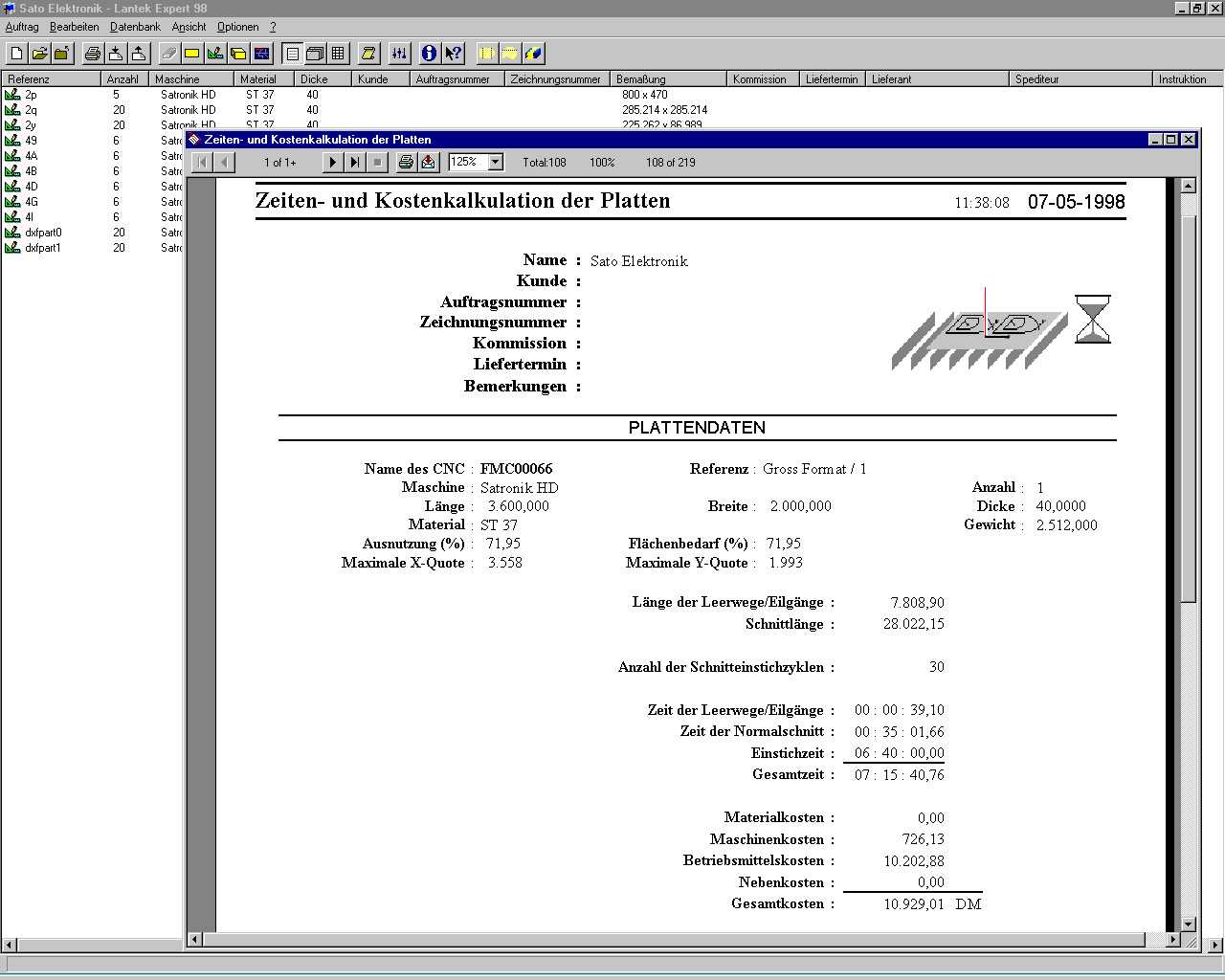
Task: Click the 800 x 470 Bemaßung cell
Action: [645, 95]
